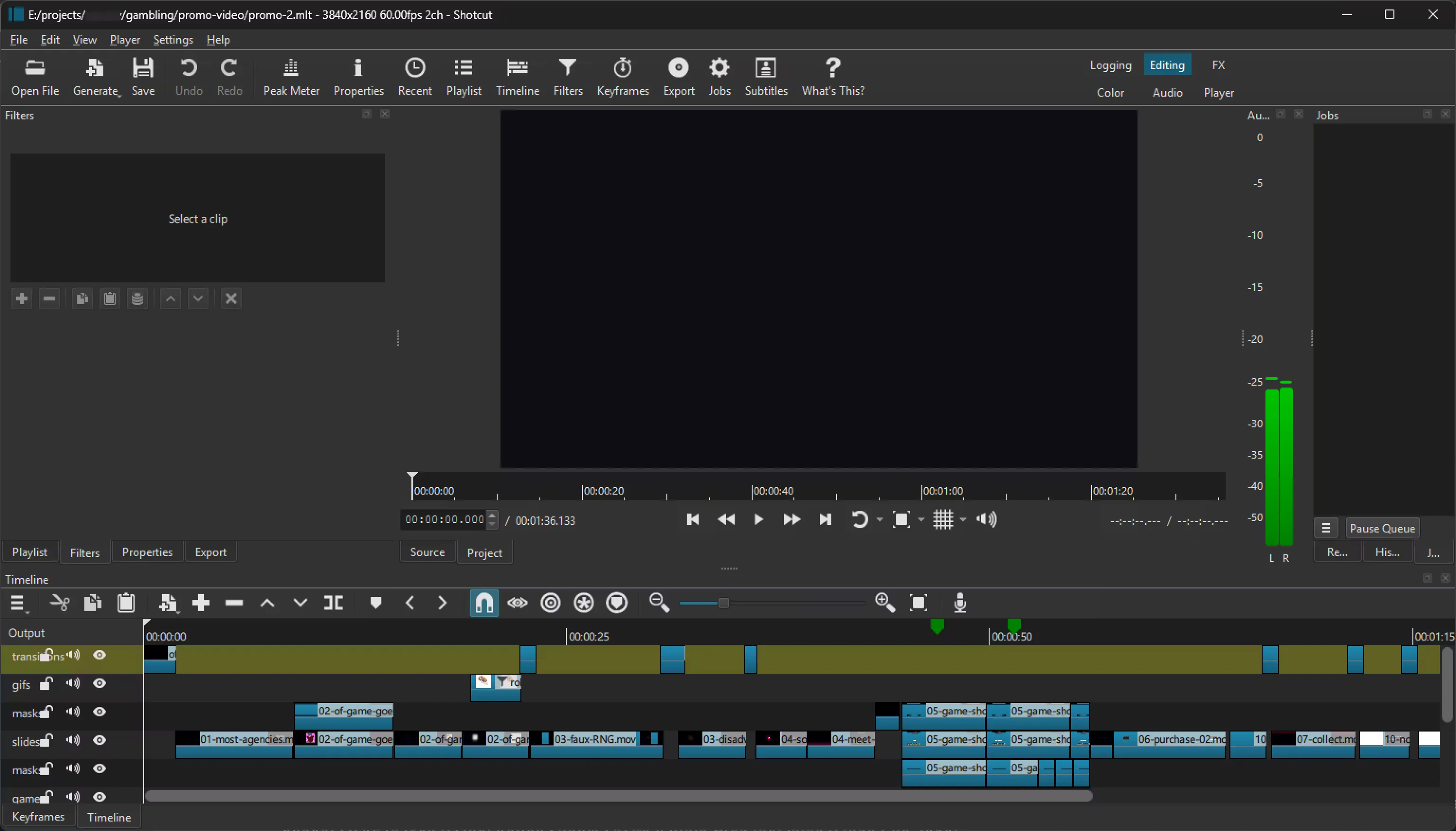Image resolution: width=1456 pixels, height=831 pixels.
Task: Zoom timeline to fit
Action: coord(918,603)
